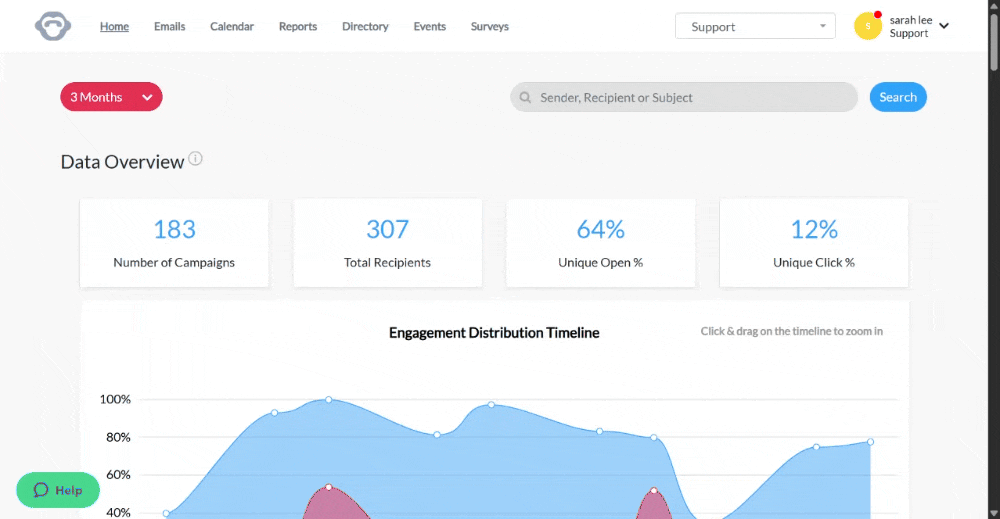The width and height of the screenshot is (1000, 519).
Task: Click the Data Overview heading
Action: pyautogui.click(x=122, y=162)
